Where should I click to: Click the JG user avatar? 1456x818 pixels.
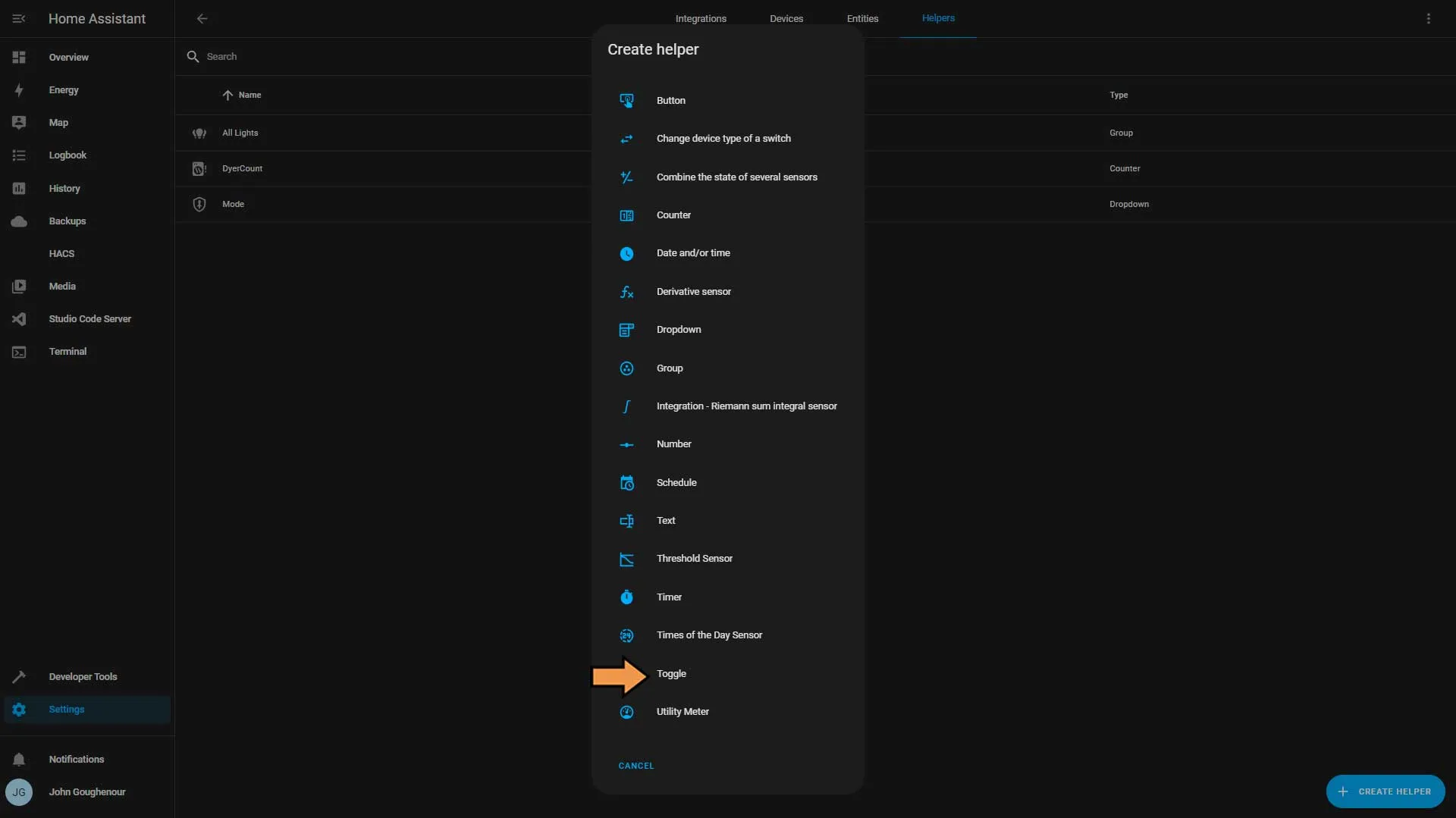click(19, 792)
